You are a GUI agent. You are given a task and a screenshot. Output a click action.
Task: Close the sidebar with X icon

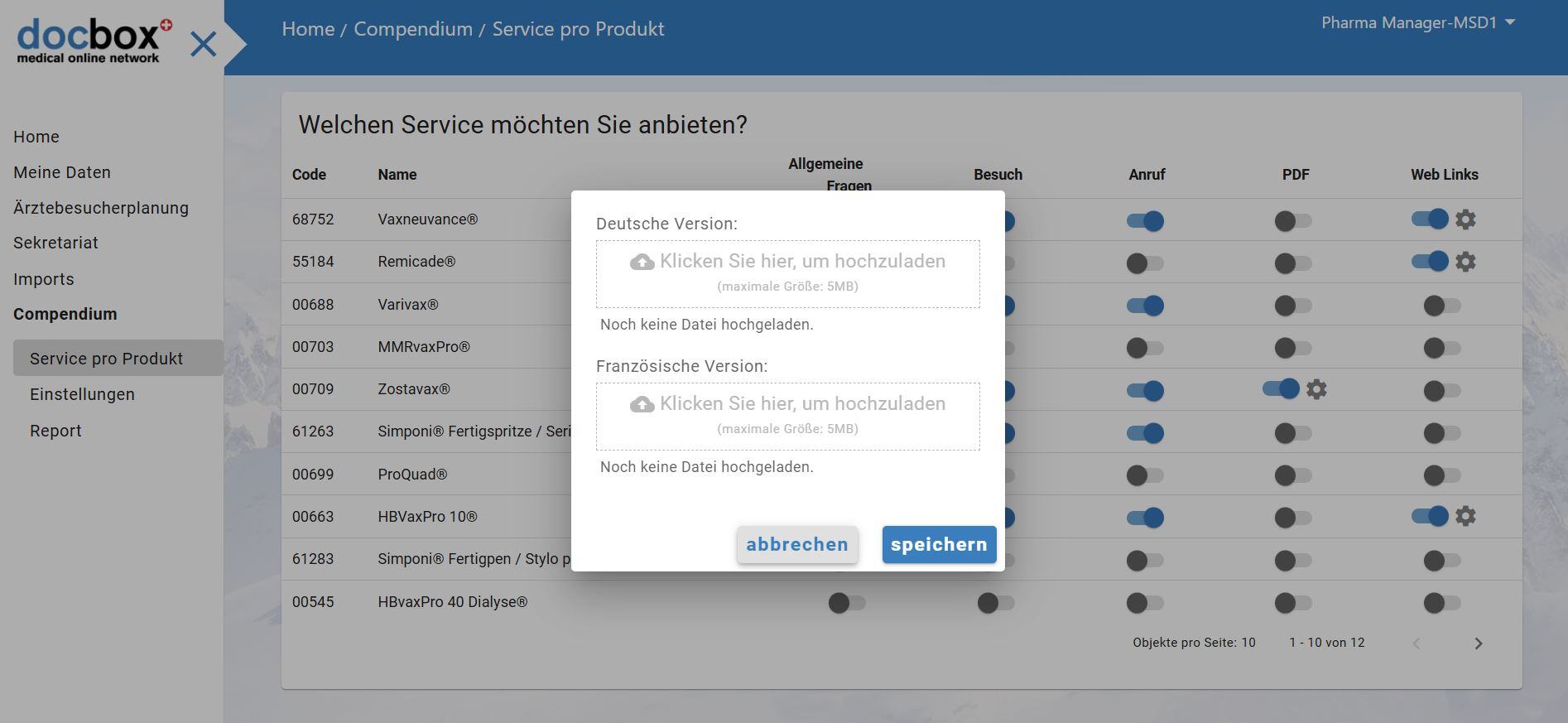pos(203,44)
